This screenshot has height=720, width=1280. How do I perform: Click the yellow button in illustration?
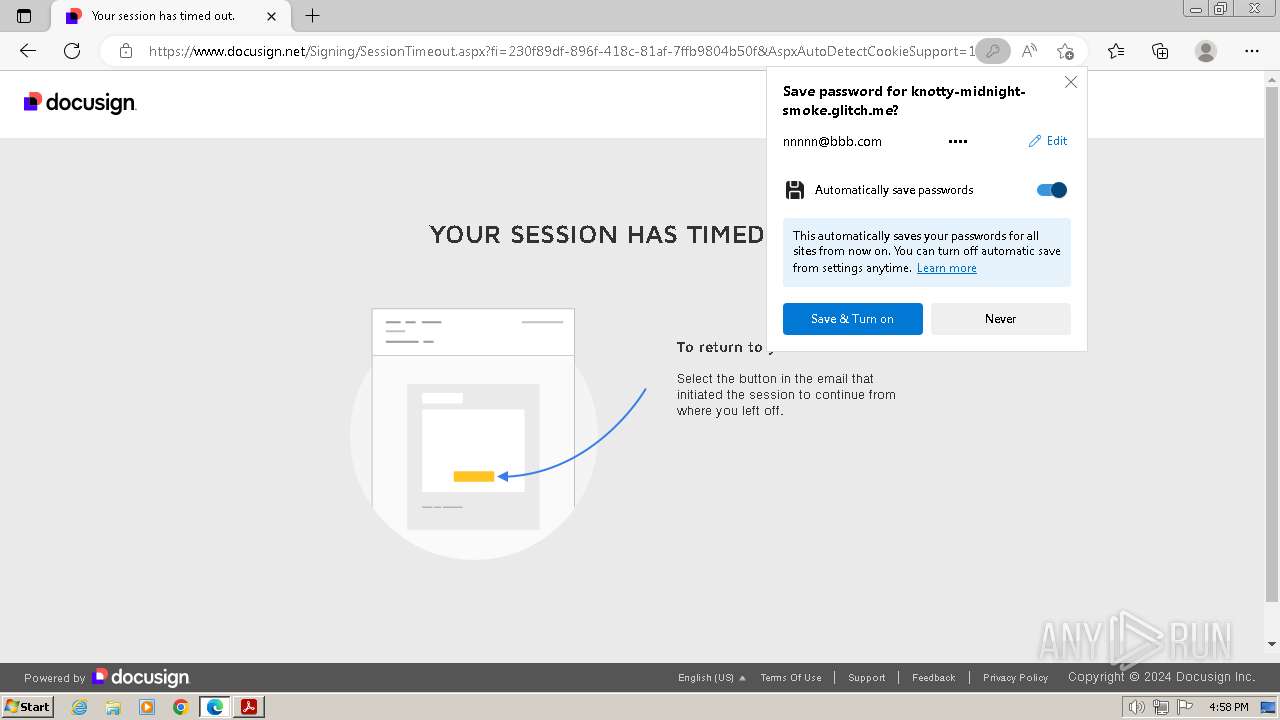click(x=474, y=476)
